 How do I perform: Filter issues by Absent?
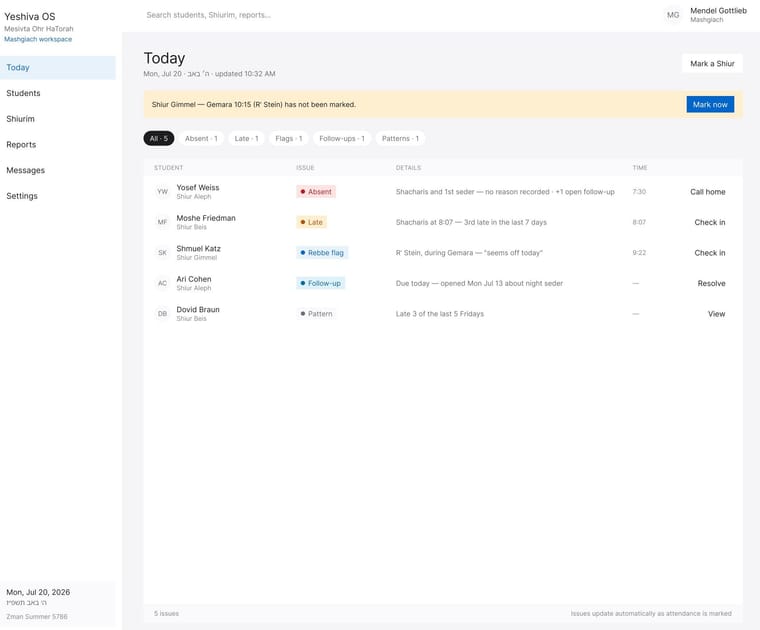pyautogui.click(x=201, y=139)
